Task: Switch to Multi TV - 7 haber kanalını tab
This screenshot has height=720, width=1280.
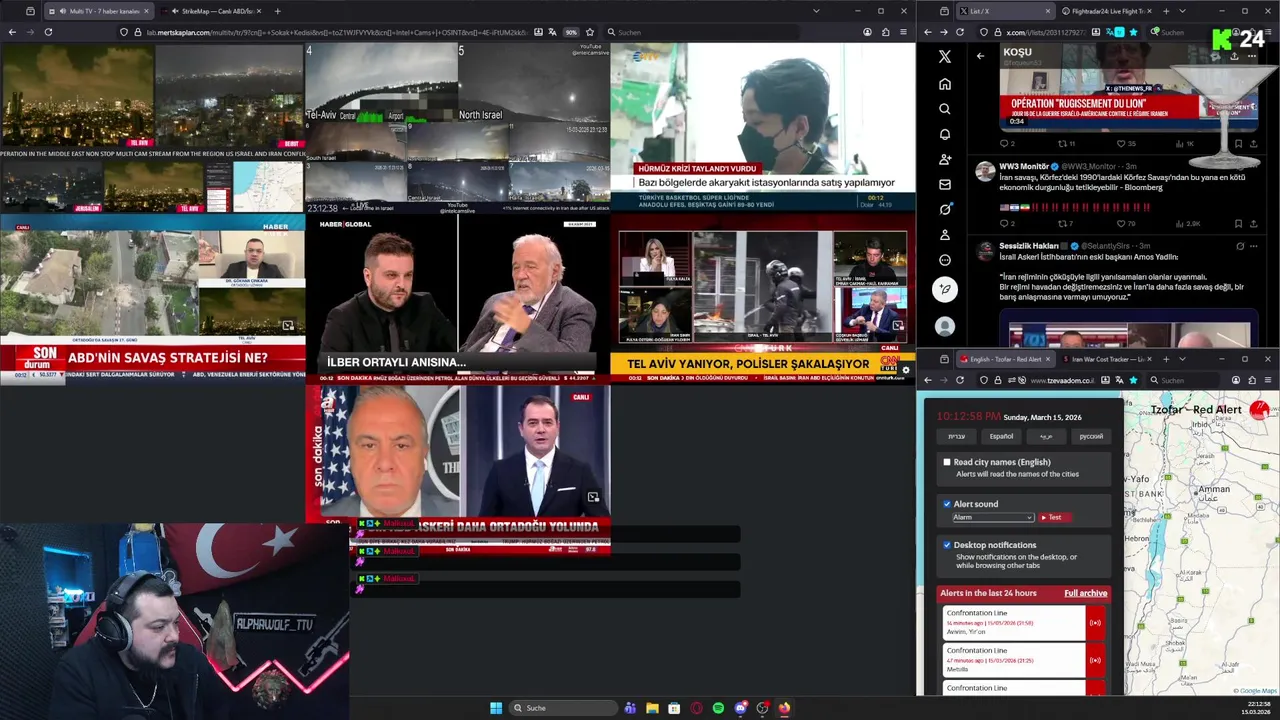Action: point(98,11)
